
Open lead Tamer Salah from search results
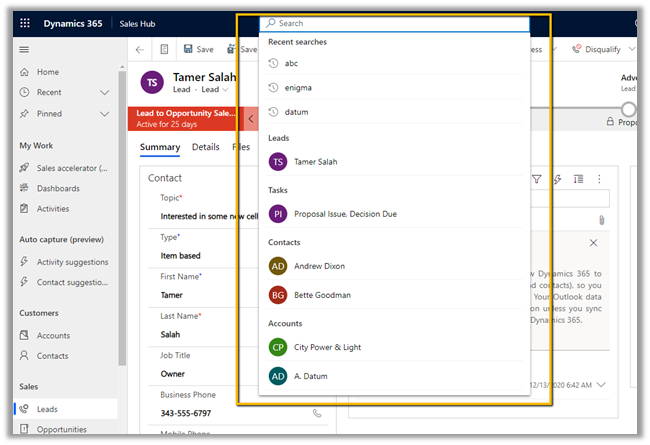[x=394, y=162]
